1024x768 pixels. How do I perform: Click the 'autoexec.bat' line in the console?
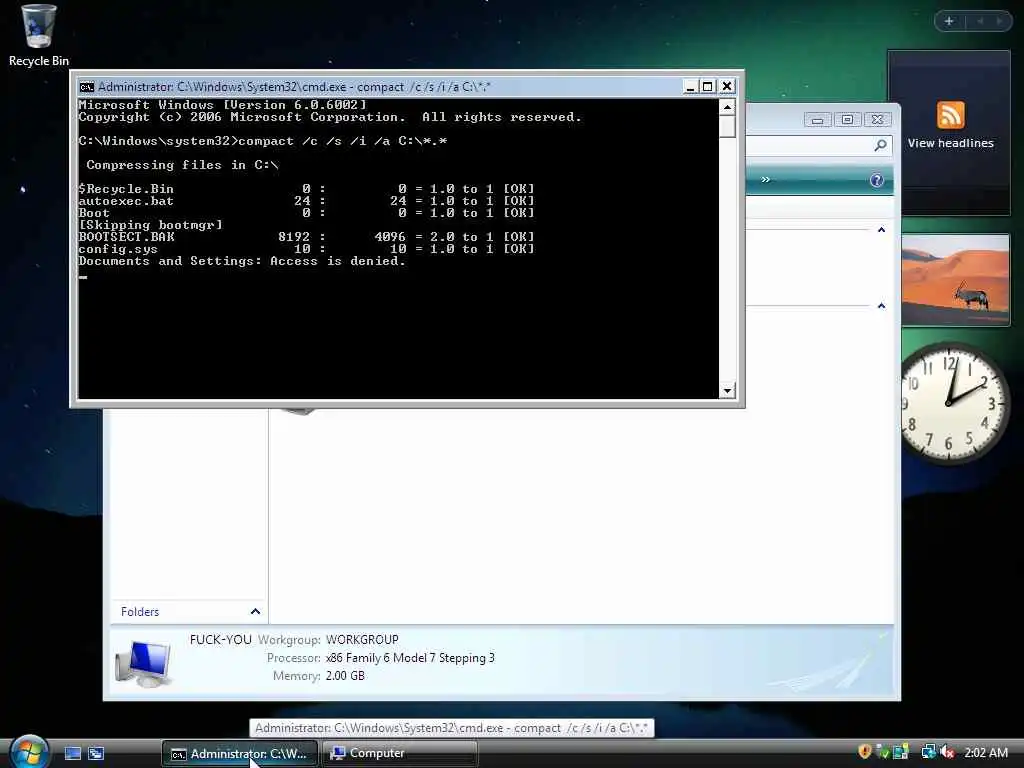click(306, 200)
